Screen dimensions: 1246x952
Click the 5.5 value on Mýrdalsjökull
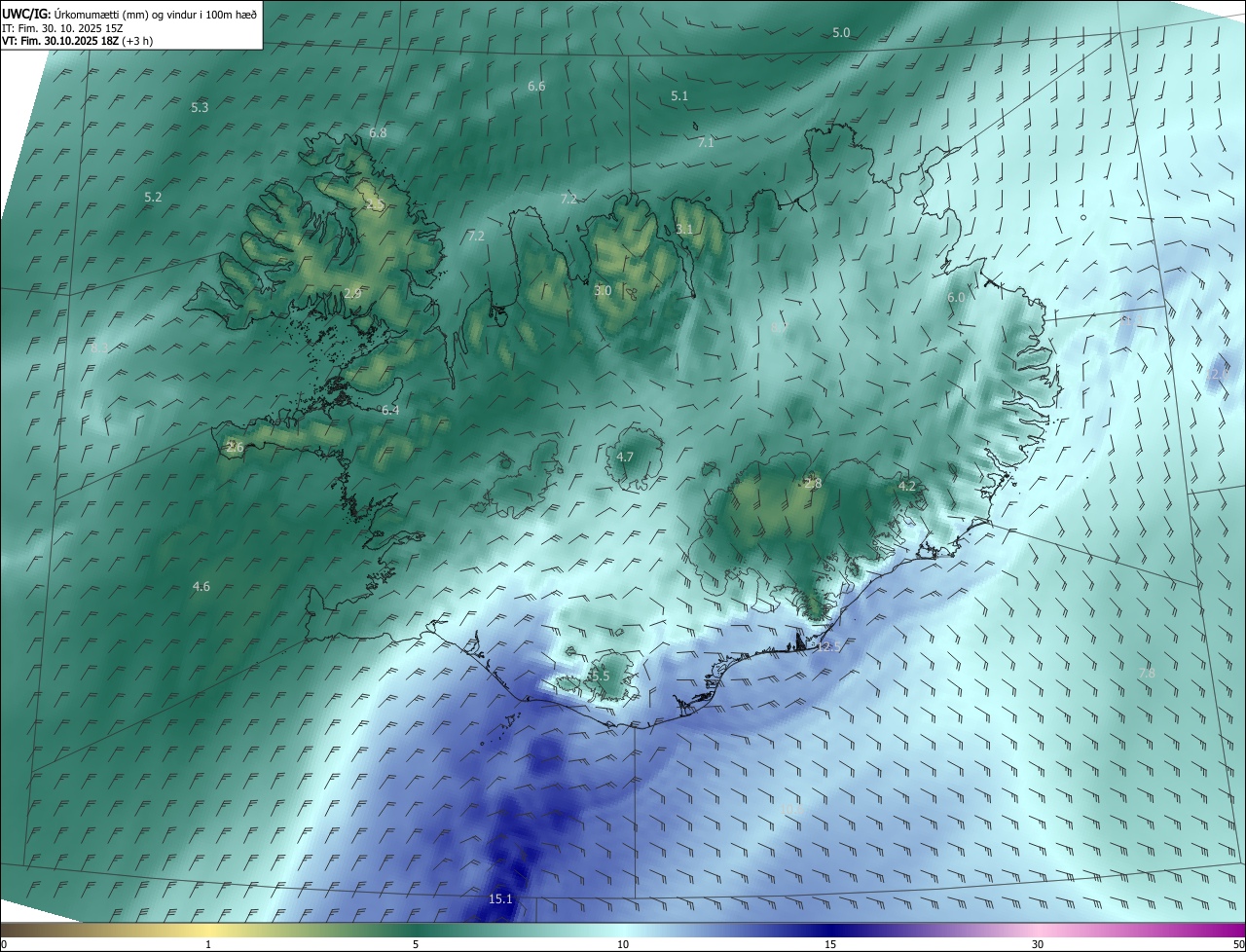600,677
